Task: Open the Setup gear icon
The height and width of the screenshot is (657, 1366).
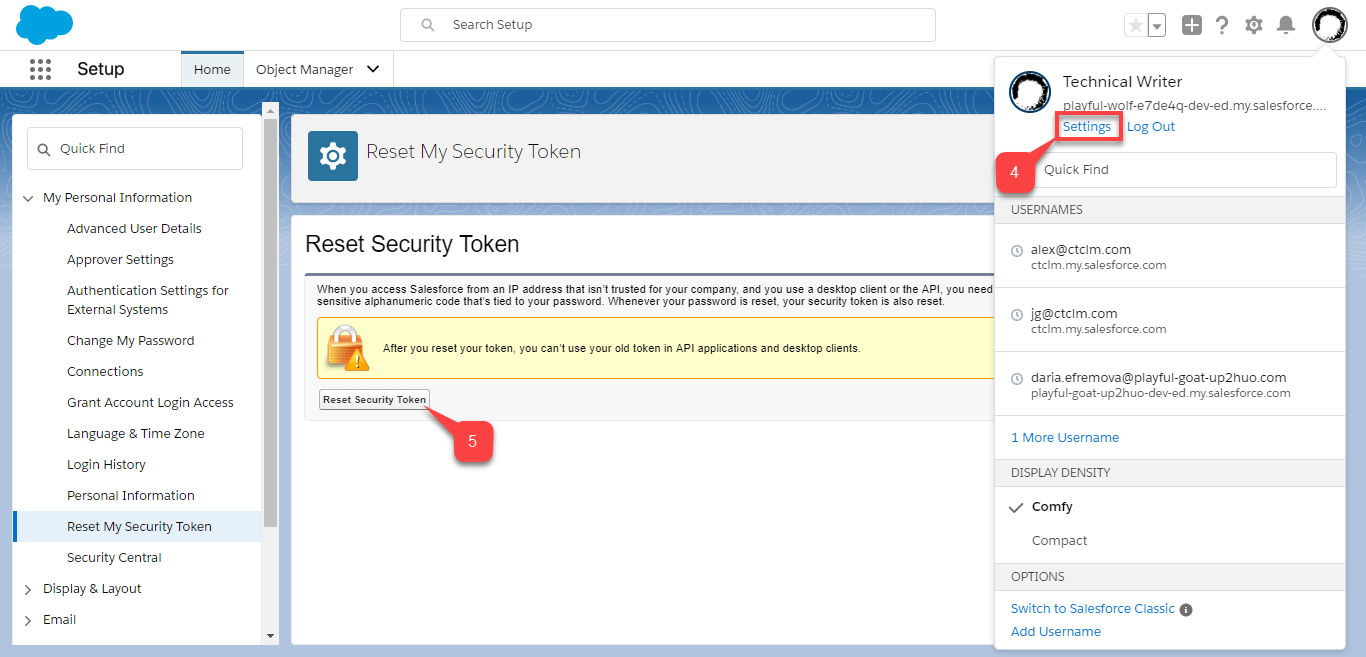Action: click(x=1254, y=25)
